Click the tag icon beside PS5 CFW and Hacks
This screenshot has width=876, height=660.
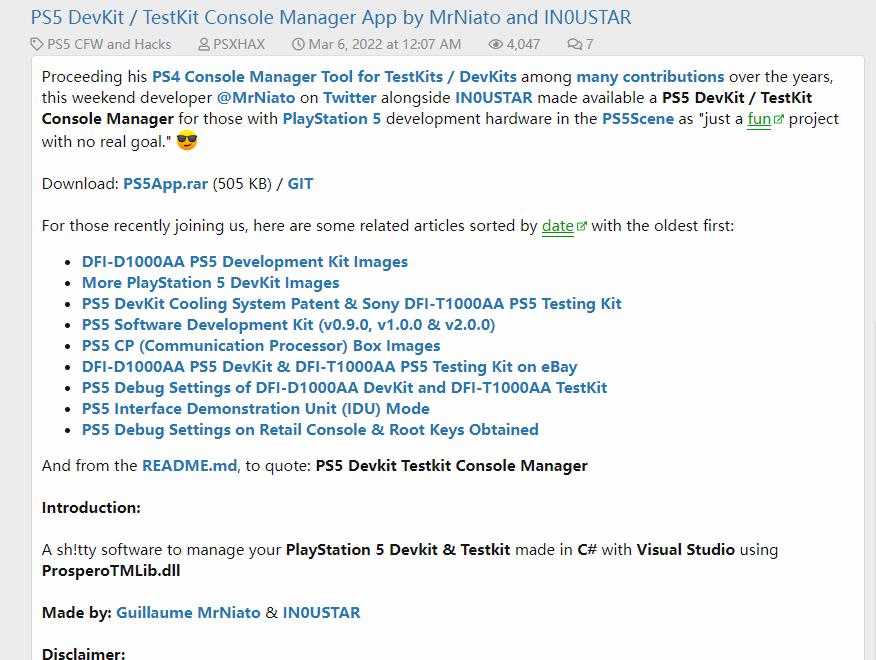(37, 44)
